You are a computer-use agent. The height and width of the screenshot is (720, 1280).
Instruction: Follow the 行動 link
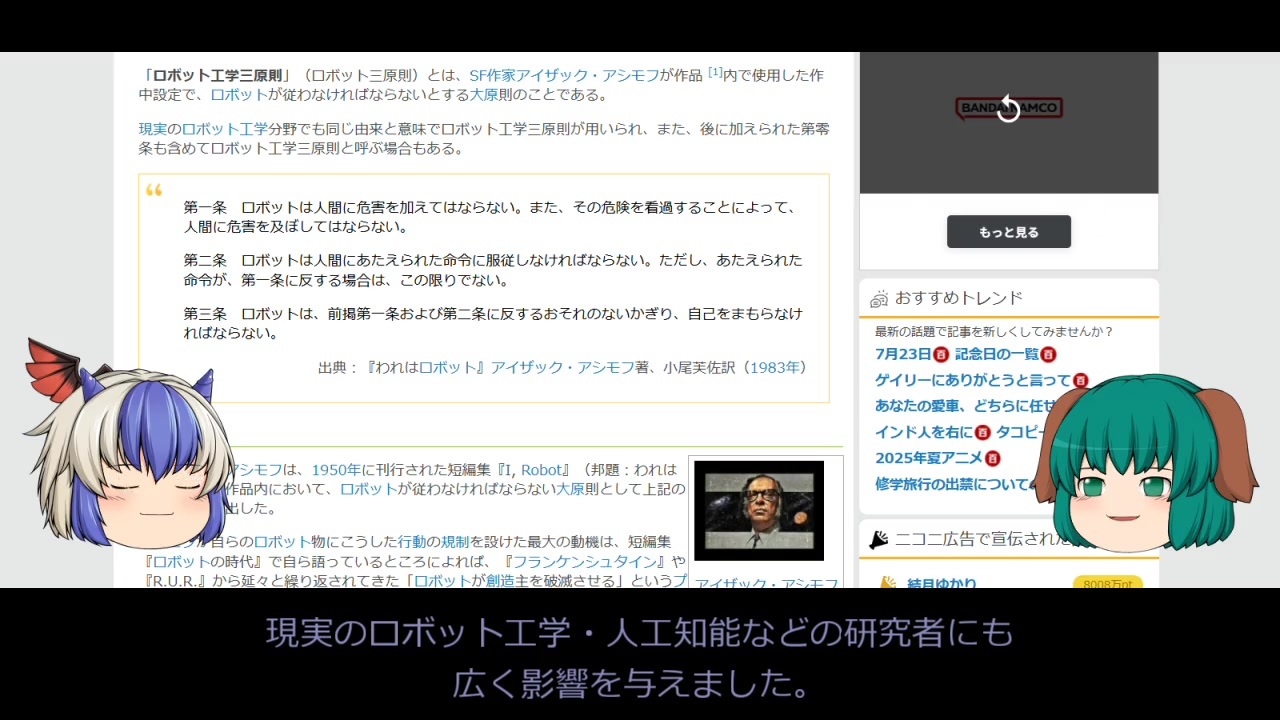tap(412, 541)
